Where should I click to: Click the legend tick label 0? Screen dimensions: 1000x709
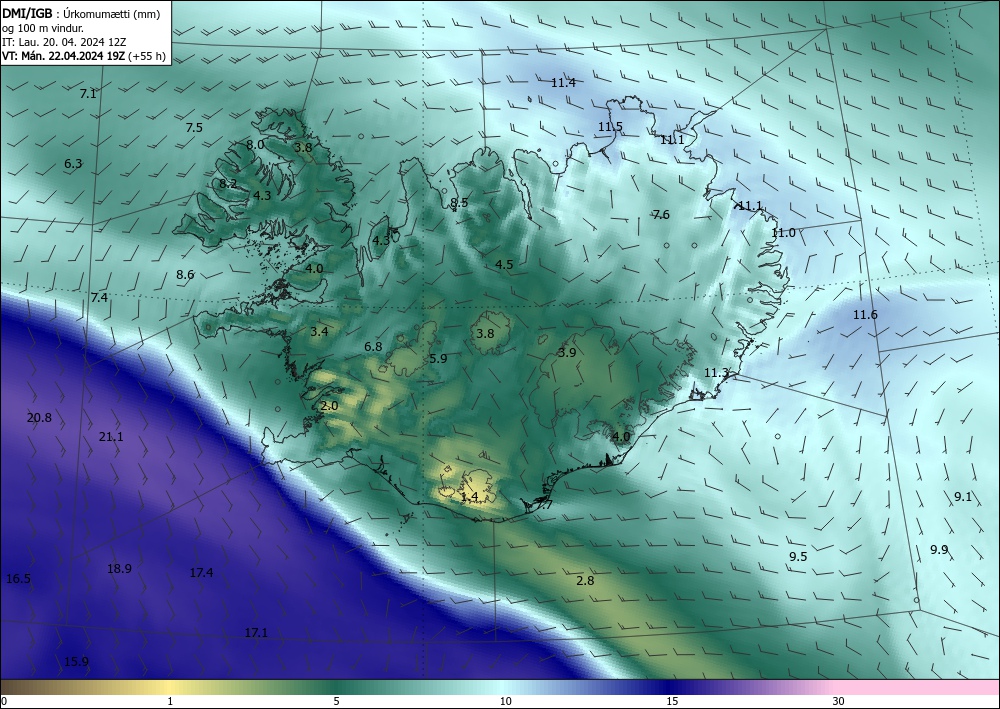click(x=4, y=701)
